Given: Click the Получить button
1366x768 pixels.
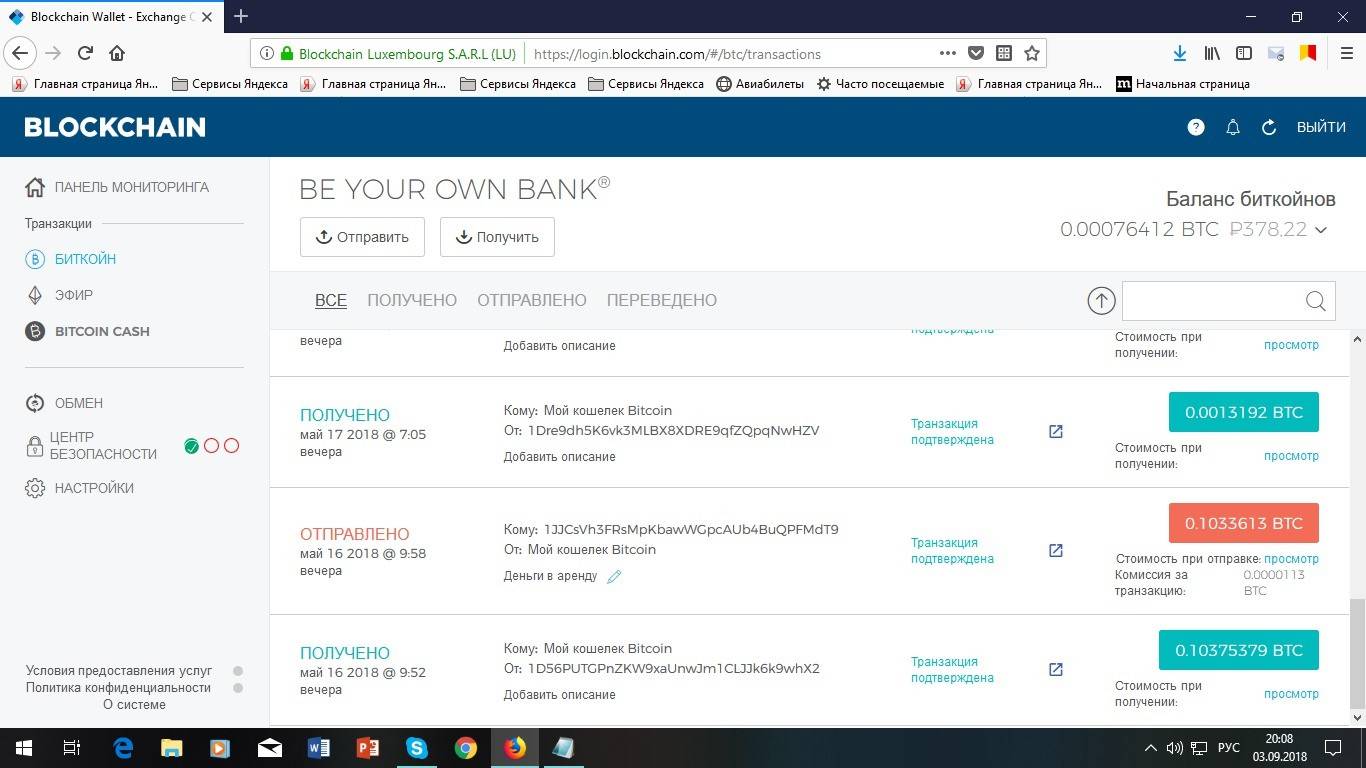Looking at the screenshot, I should pos(497,237).
